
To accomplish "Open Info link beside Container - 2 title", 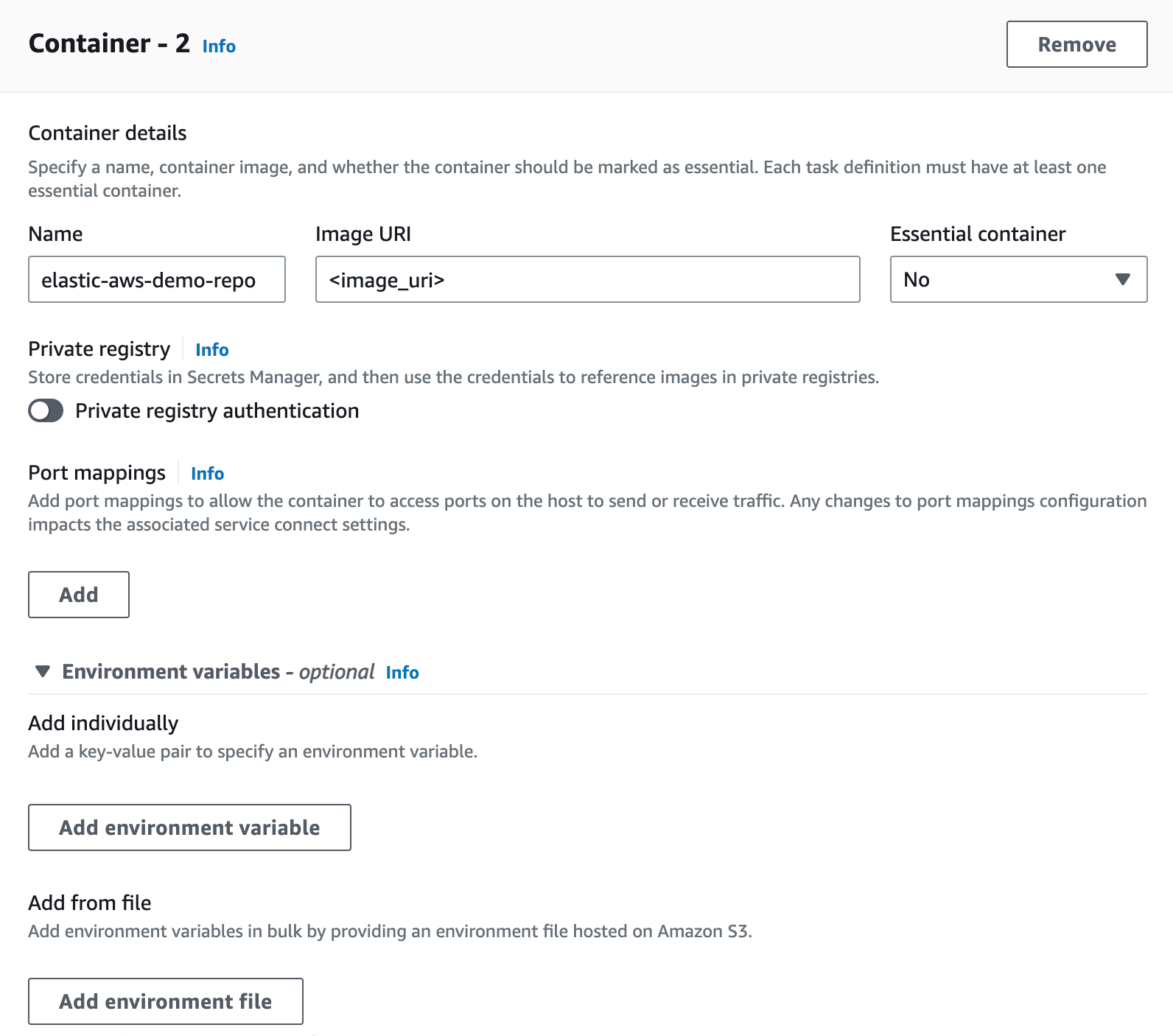I will (219, 46).
